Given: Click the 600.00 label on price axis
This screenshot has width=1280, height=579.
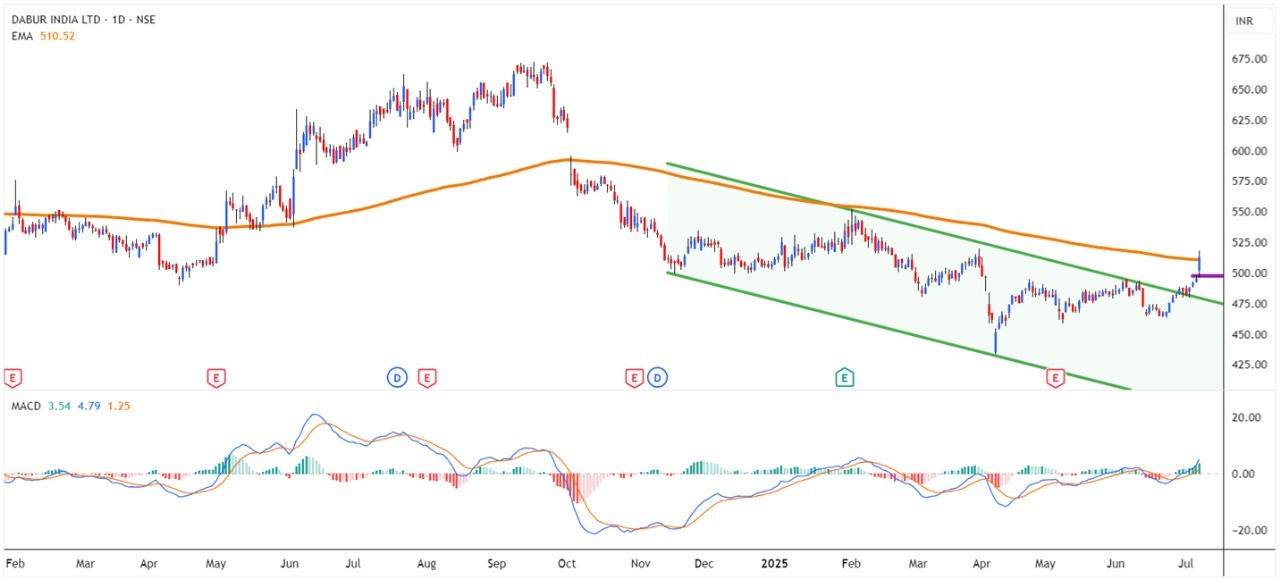Looking at the screenshot, I should (x=1248, y=151).
